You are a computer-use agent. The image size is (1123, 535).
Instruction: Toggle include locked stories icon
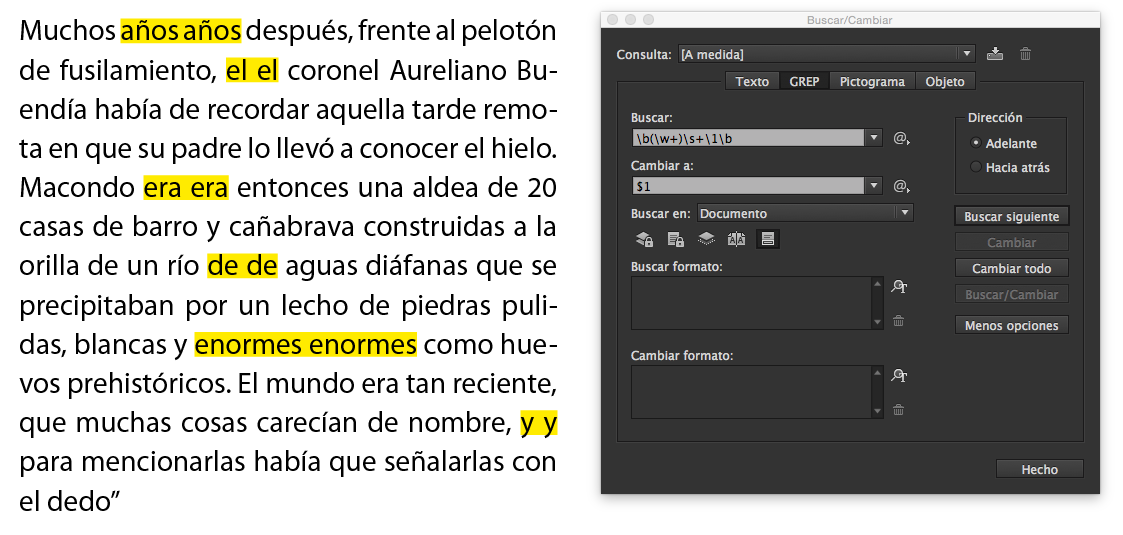[x=675, y=240]
